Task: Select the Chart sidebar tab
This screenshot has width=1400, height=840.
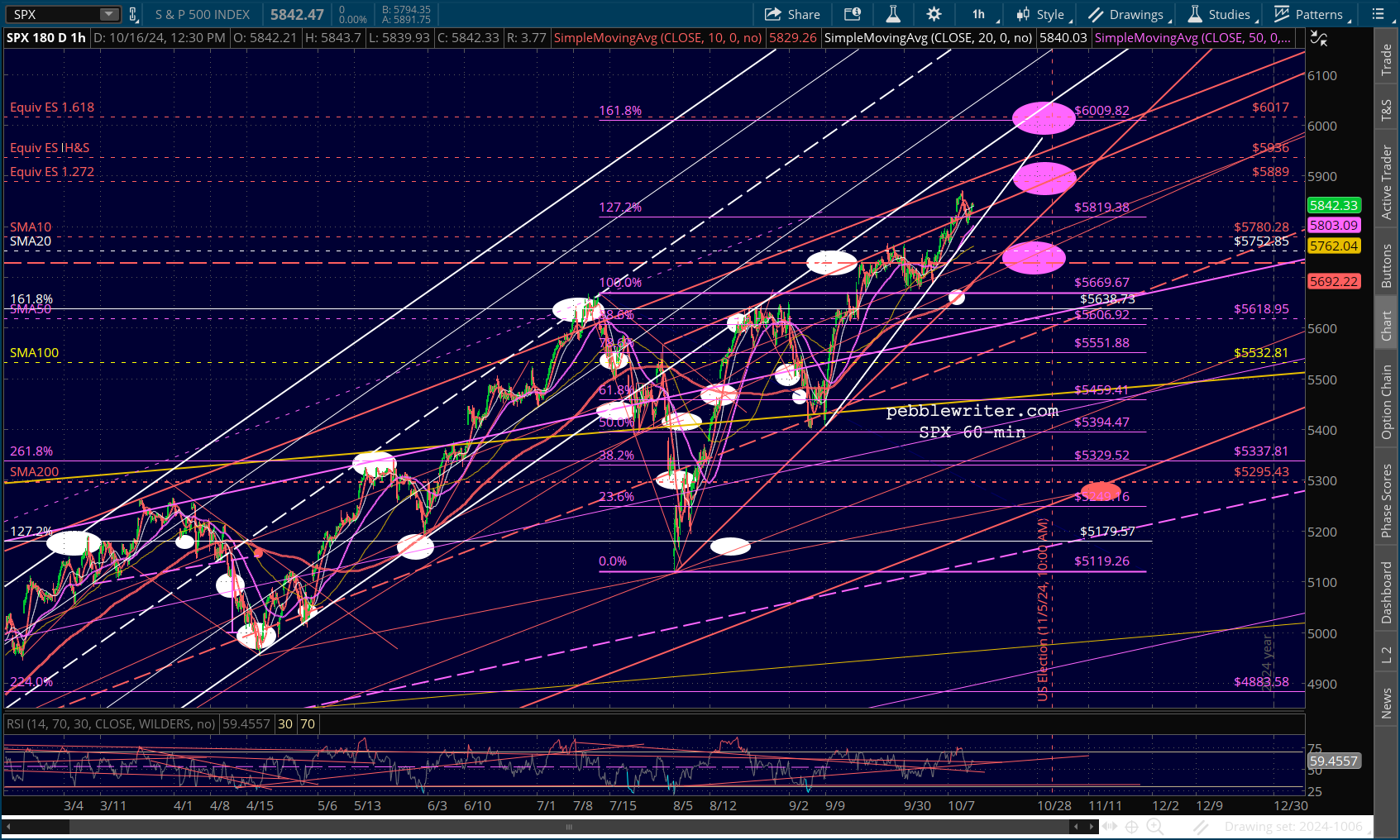Action: 1387,326
